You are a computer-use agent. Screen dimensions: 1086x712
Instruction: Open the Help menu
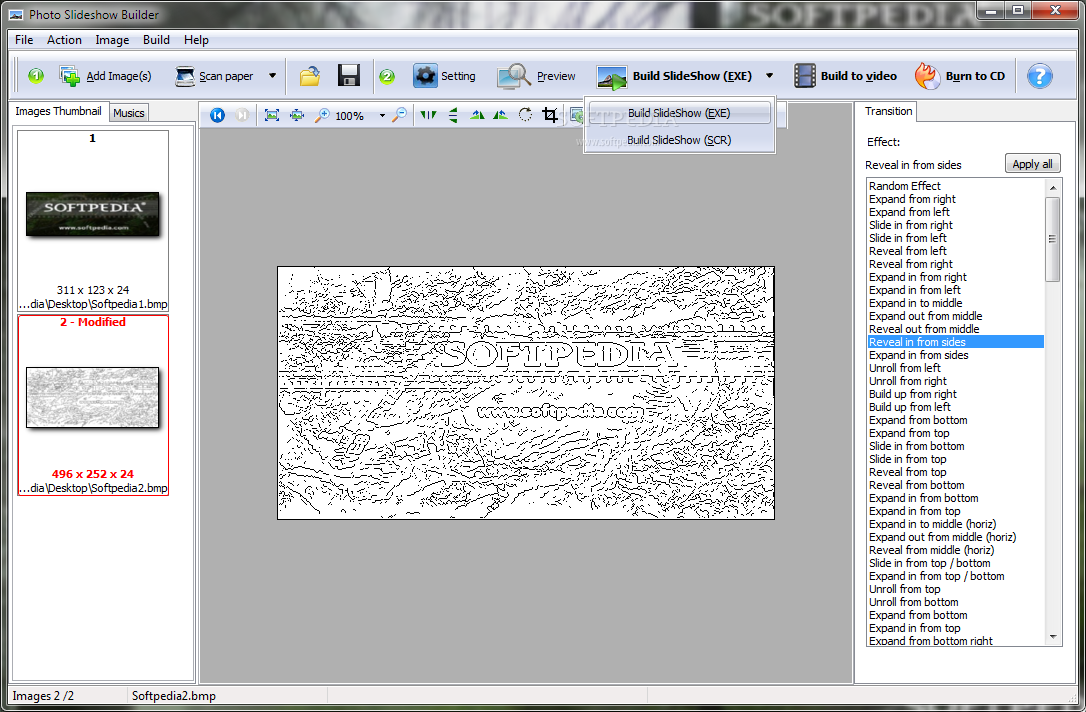pyautogui.click(x=196, y=39)
